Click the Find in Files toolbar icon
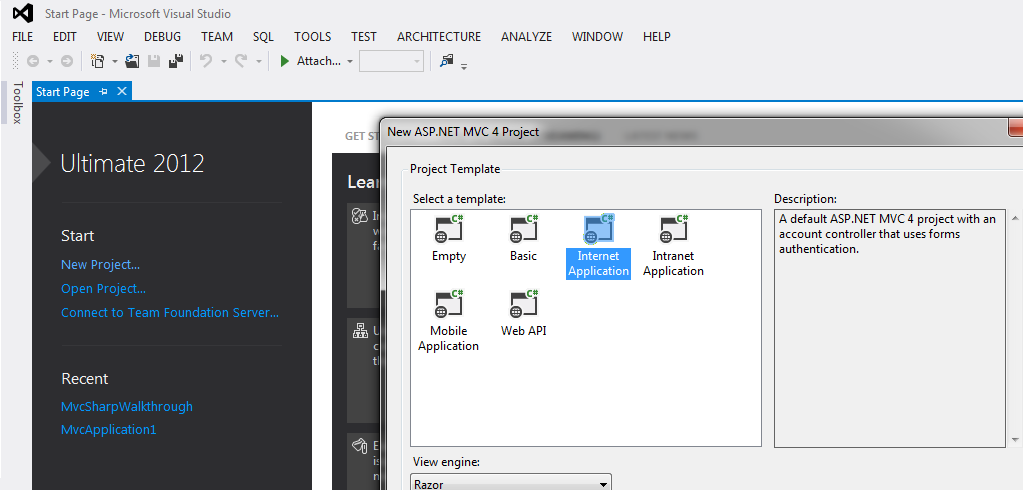This screenshot has height=490, width=1023. 446,61
